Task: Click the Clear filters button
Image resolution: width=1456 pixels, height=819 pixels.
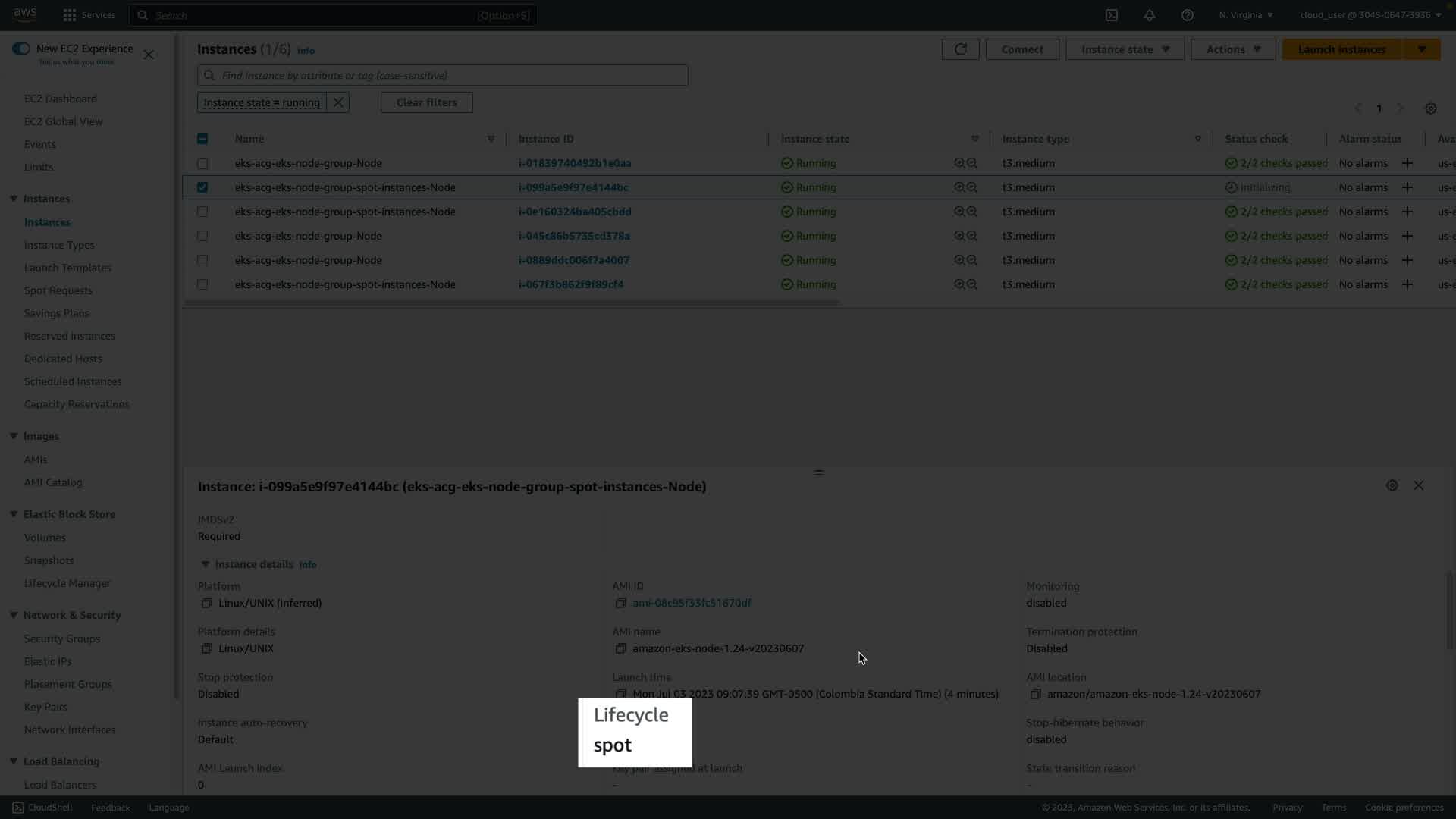Action: [x=426, y=102]
